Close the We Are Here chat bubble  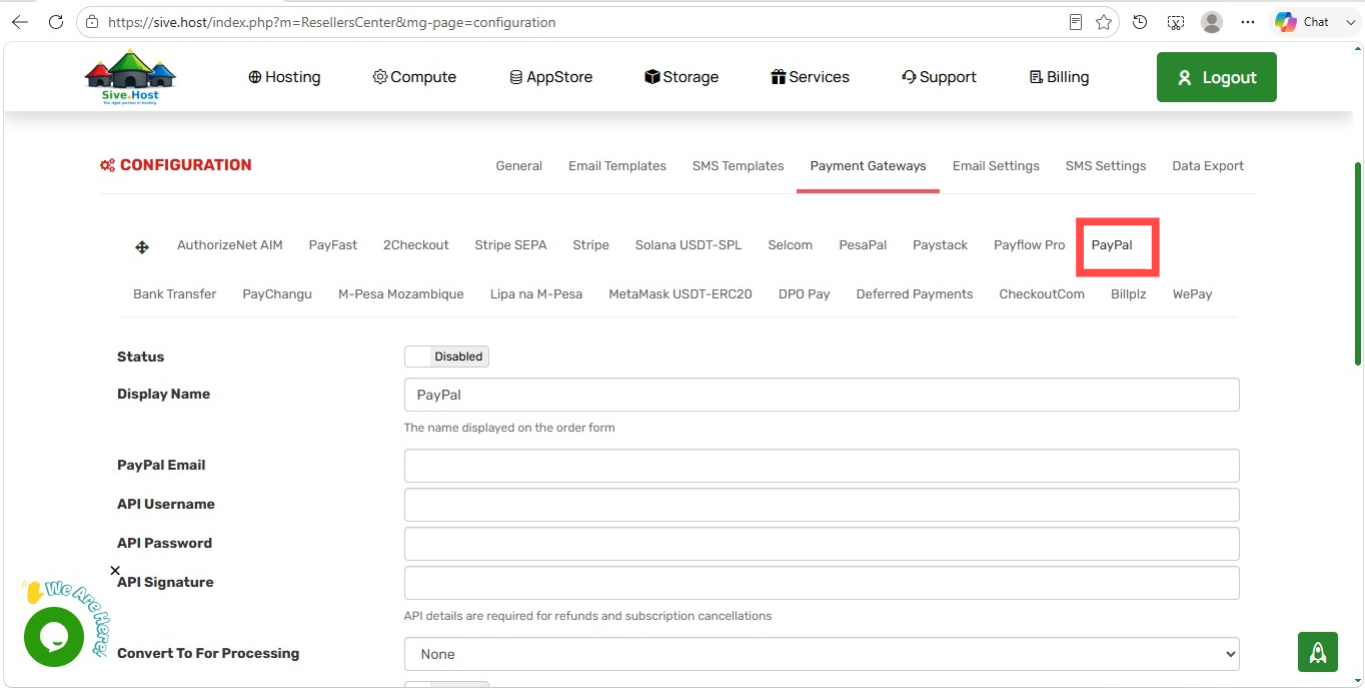[x=115, y=571]
